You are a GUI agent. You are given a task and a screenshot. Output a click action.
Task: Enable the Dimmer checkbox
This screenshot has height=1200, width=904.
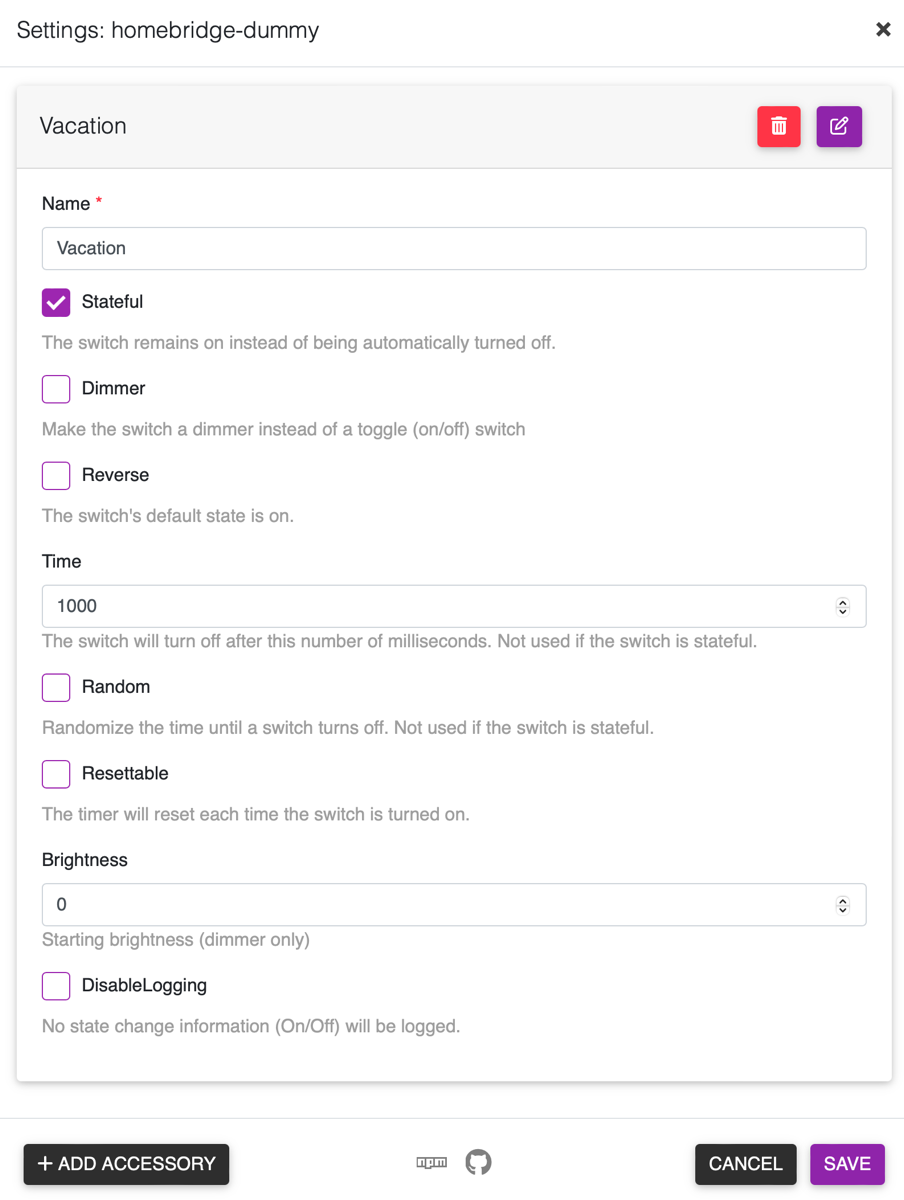tap(56, 389)
